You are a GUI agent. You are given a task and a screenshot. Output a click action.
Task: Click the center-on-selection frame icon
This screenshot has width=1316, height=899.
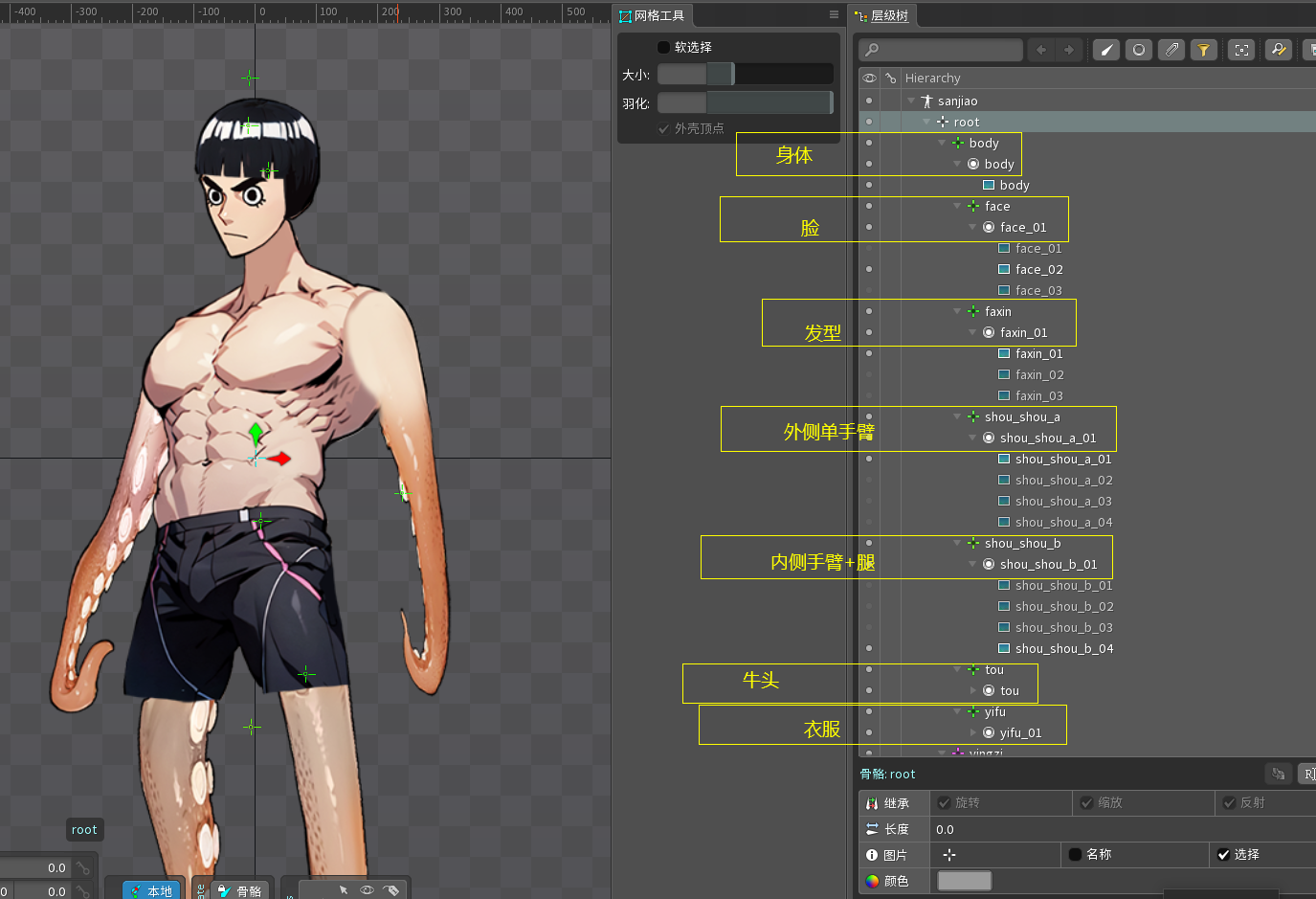click(1241, 50)
